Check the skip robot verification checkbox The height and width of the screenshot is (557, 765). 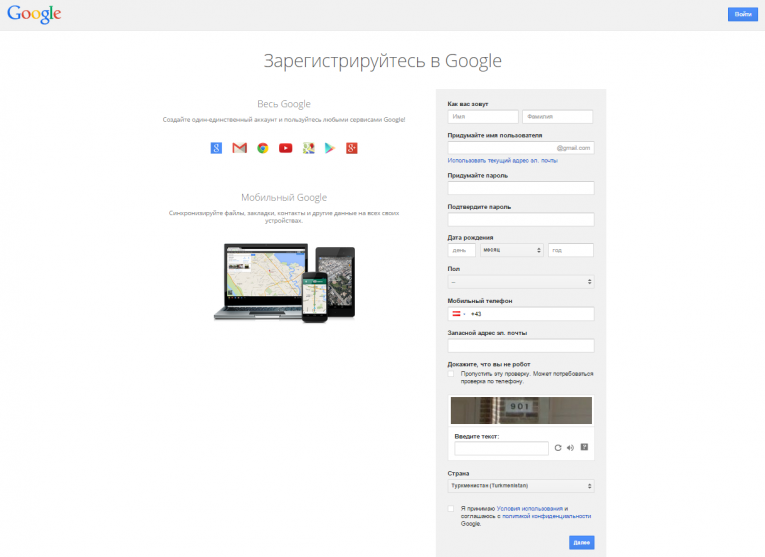(451, 374)
